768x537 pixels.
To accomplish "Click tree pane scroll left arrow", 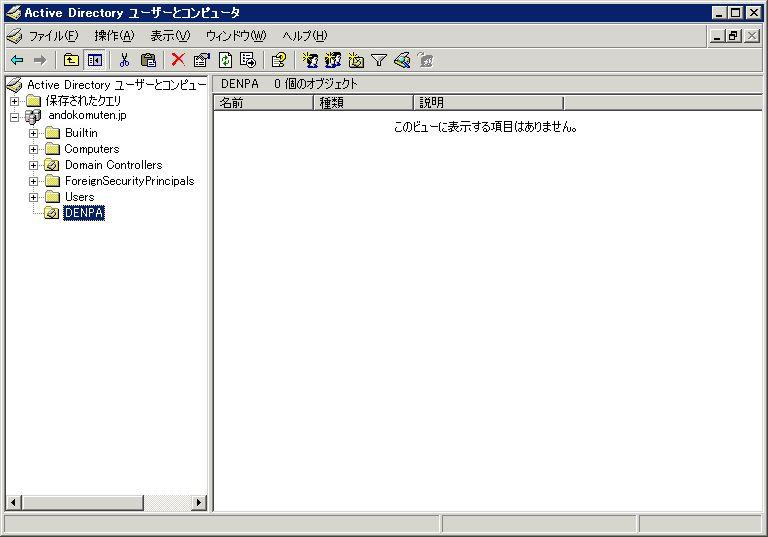I will 13,502.
